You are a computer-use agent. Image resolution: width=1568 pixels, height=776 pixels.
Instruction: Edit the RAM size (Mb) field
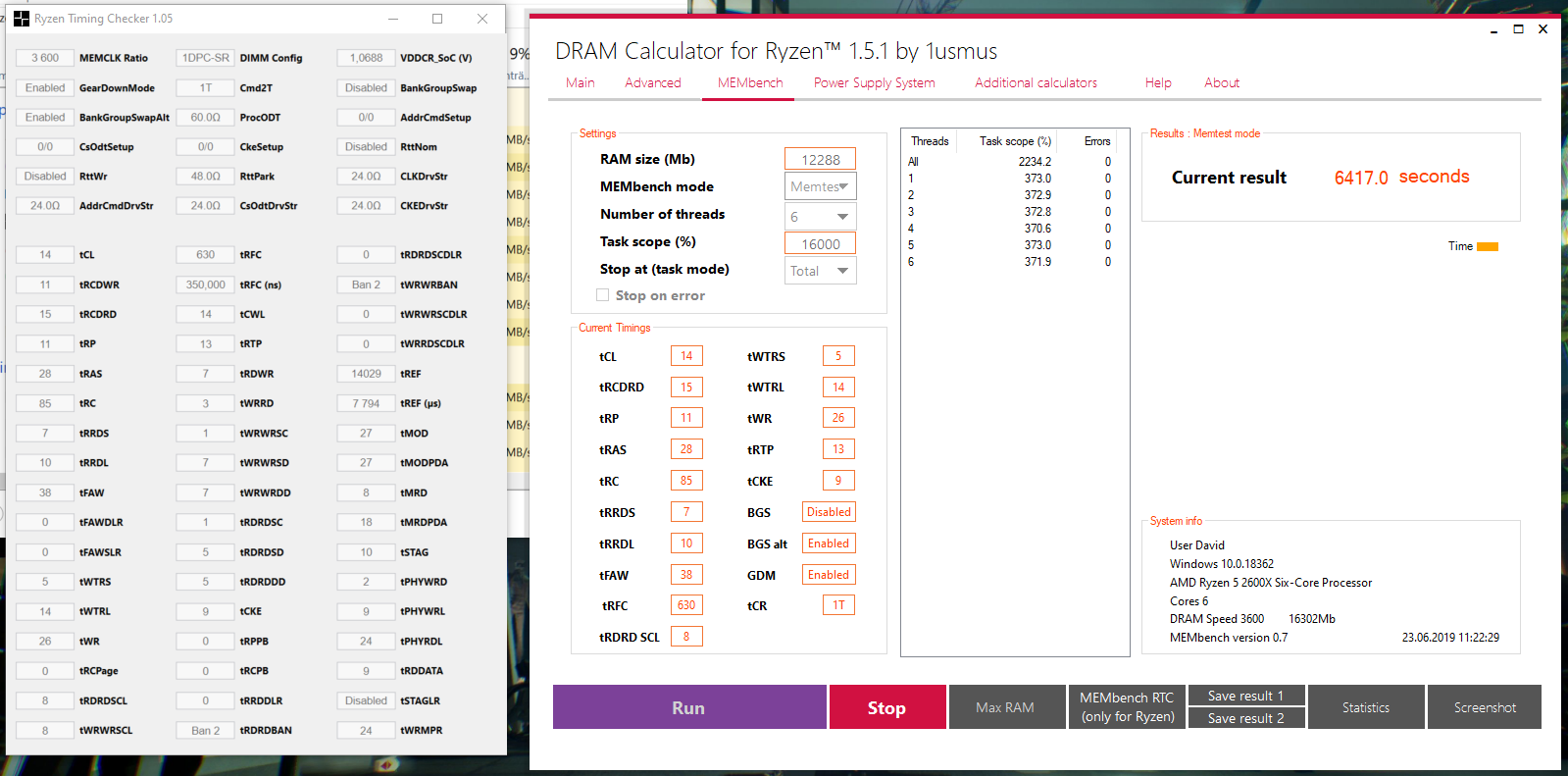pyautogui.click(x=821, y=160)
